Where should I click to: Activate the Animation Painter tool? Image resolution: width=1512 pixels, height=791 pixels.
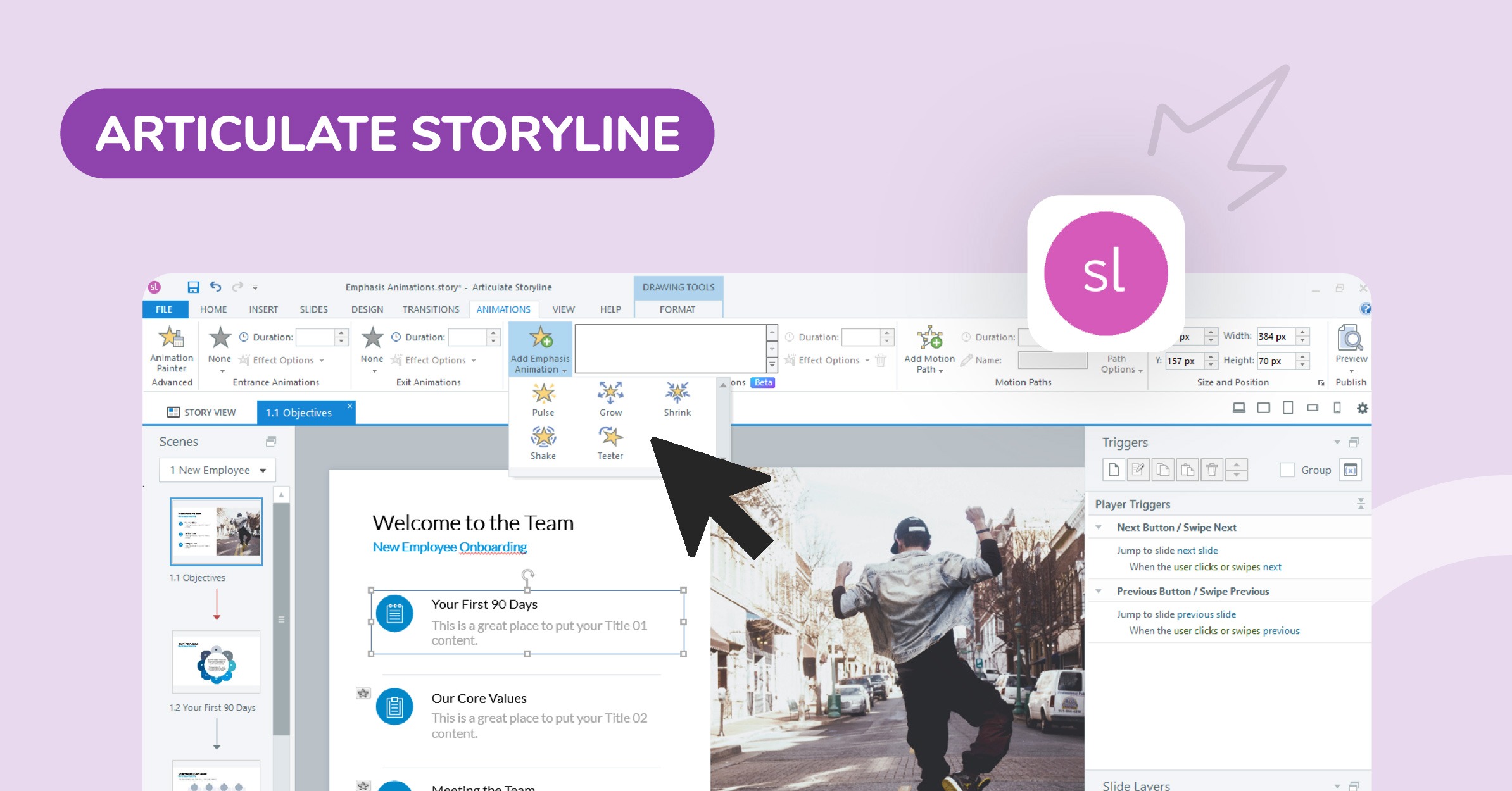click(x=172, y=349)
